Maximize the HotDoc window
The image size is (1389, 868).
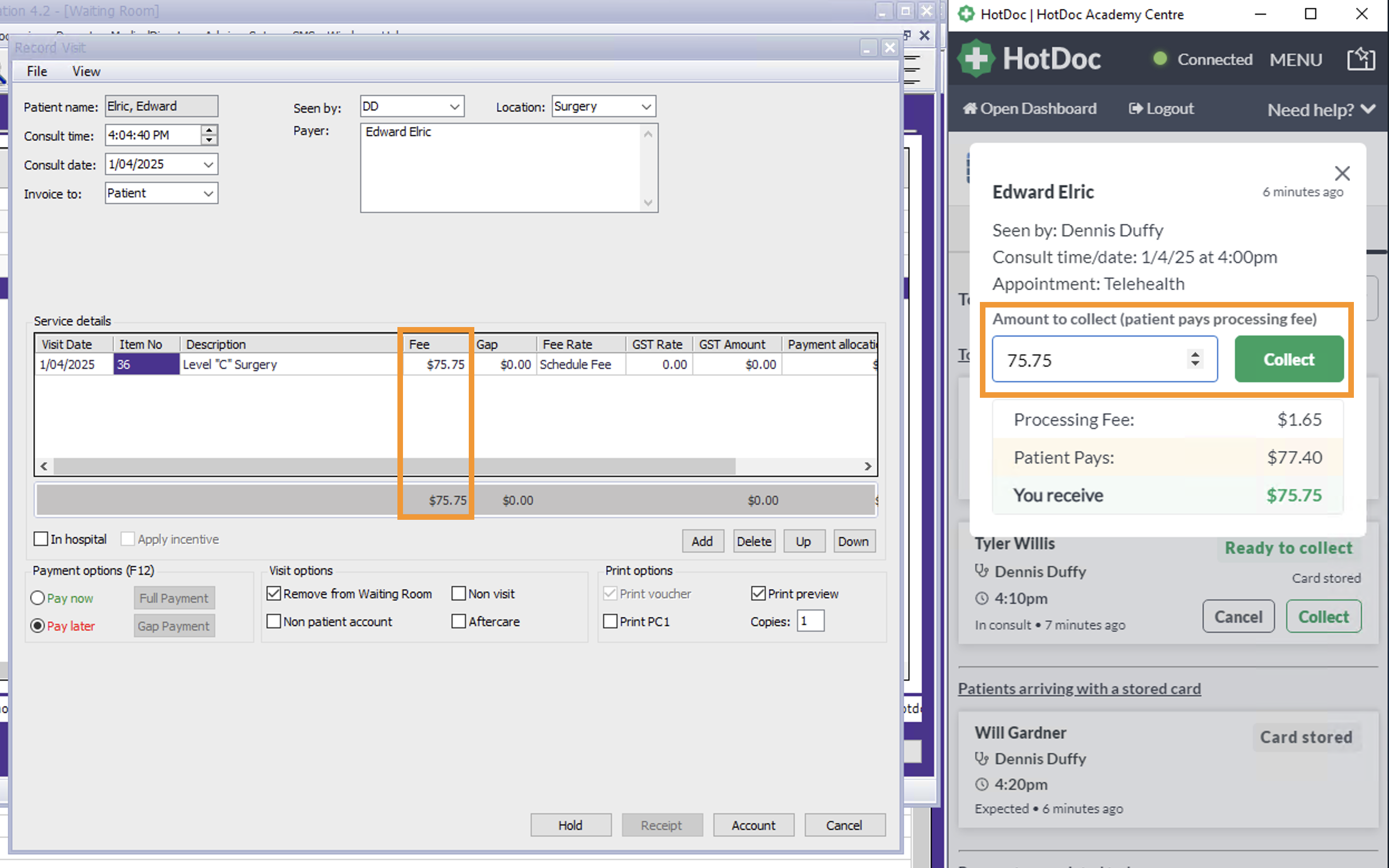click(1310, 14)
